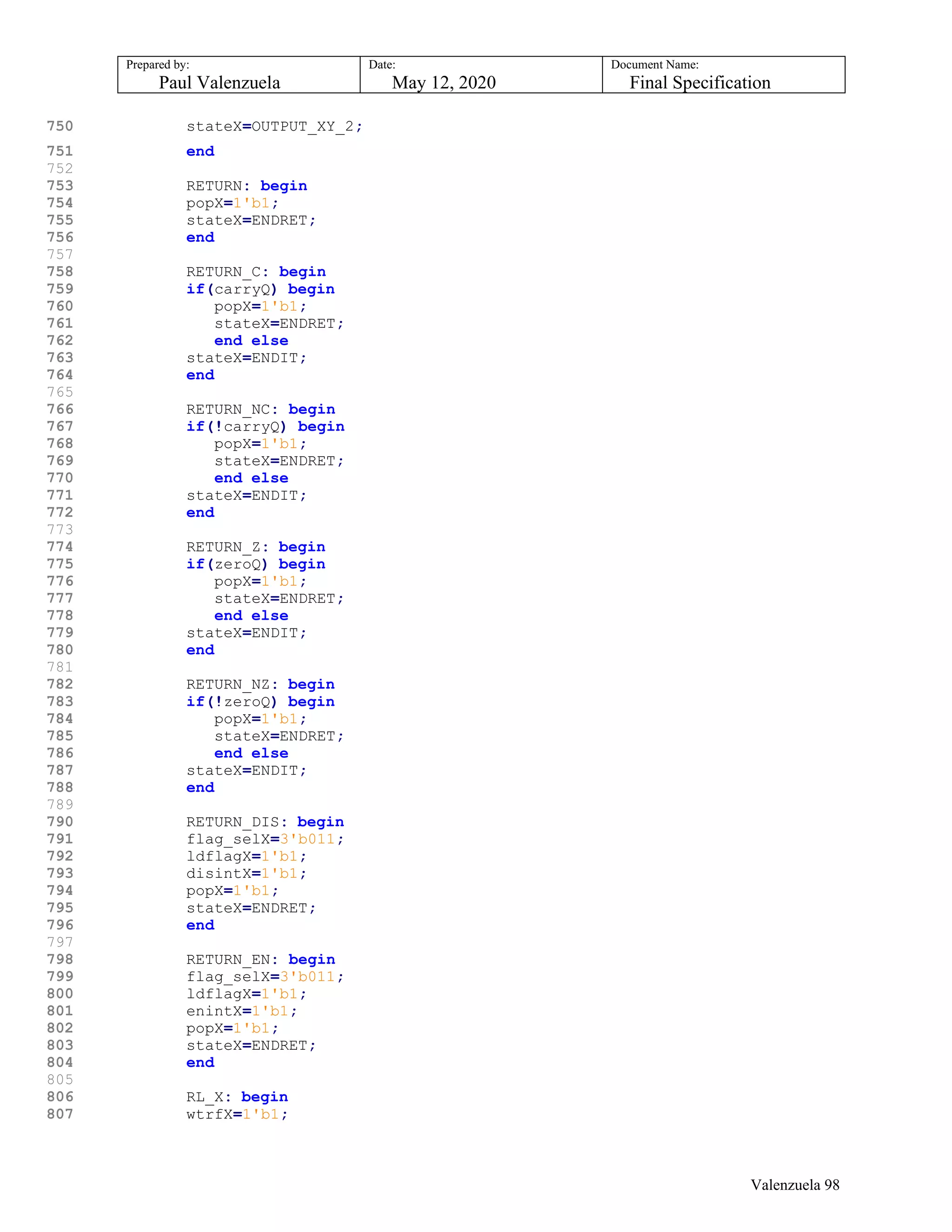Click the 'end' keyword on line 751

click(x=200, y=151)
